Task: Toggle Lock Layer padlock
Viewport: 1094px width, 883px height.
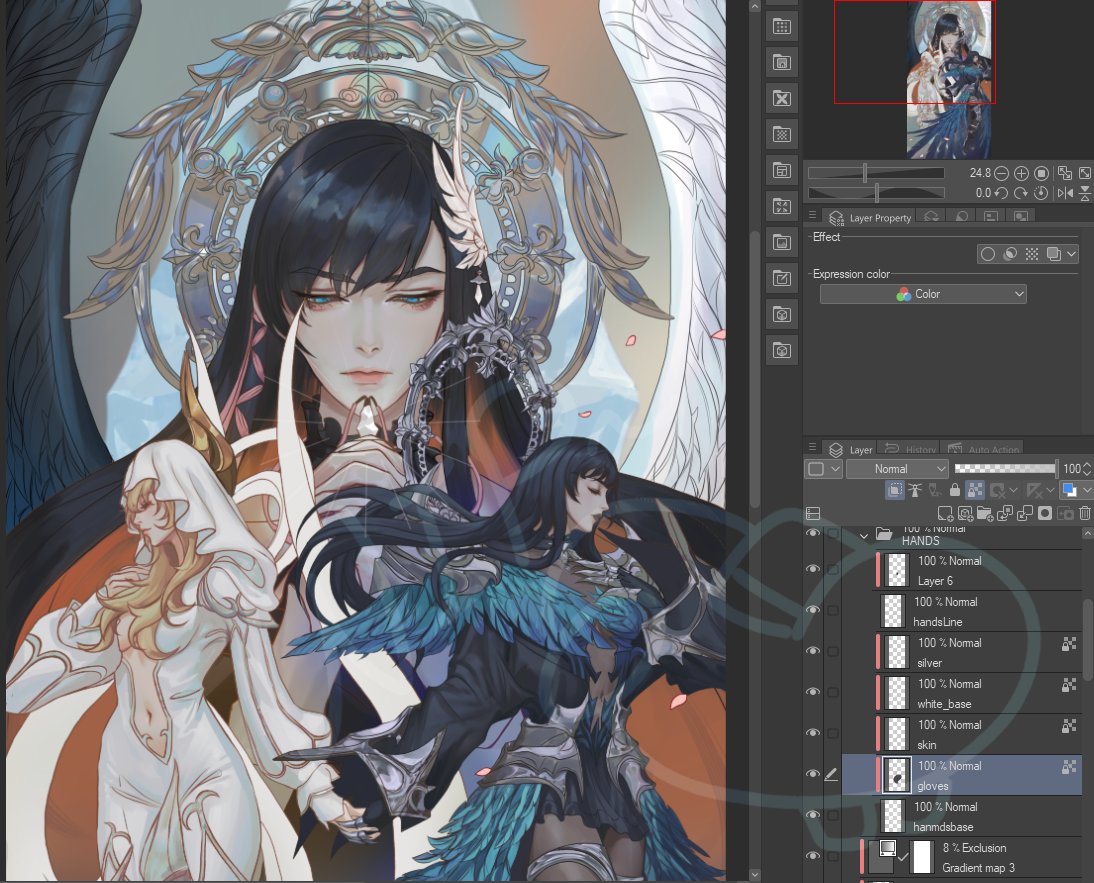Action: point(954,490)
